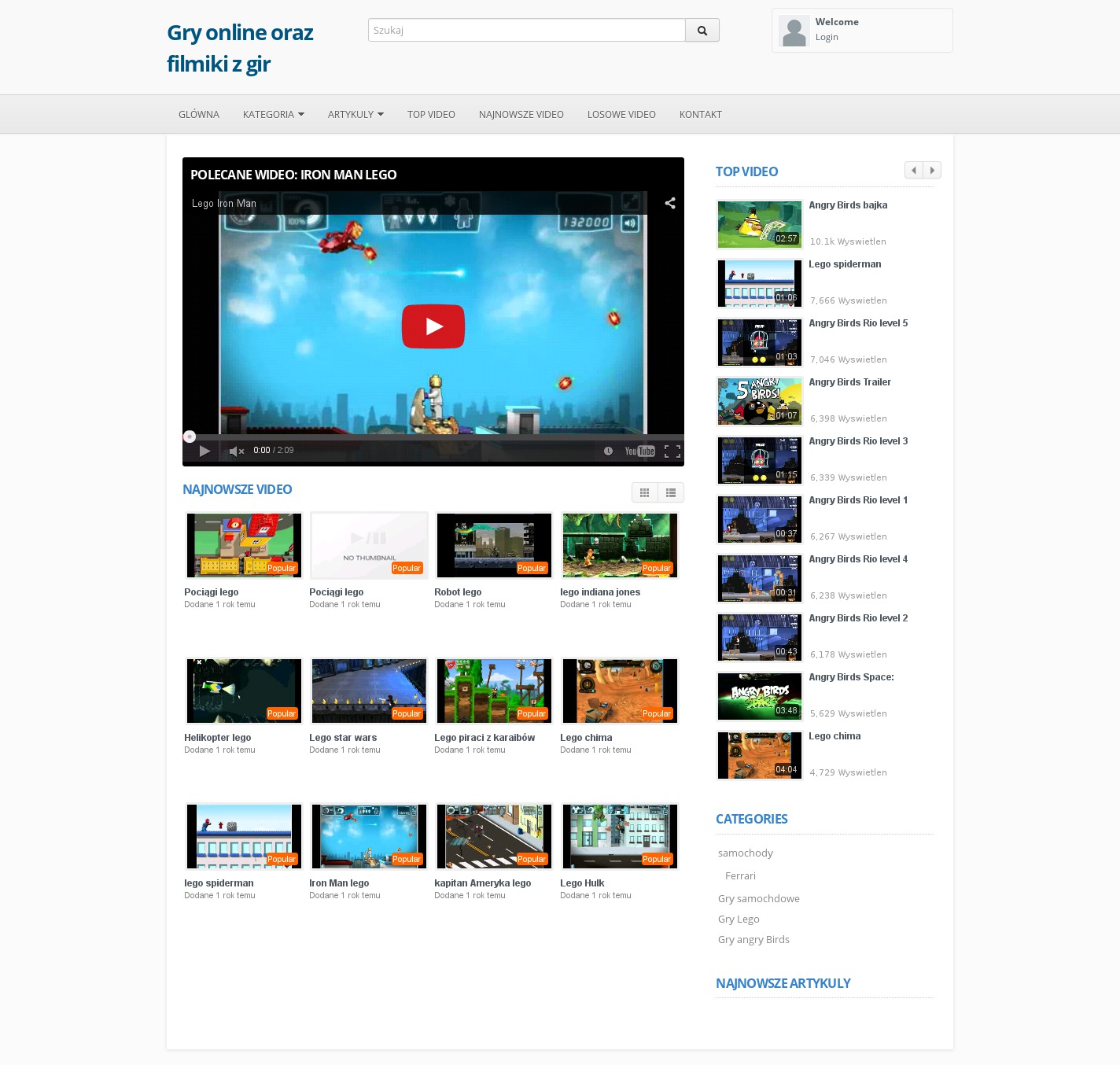
Task: Open the TOP VIDEO menu item
Action: point(431,114)
